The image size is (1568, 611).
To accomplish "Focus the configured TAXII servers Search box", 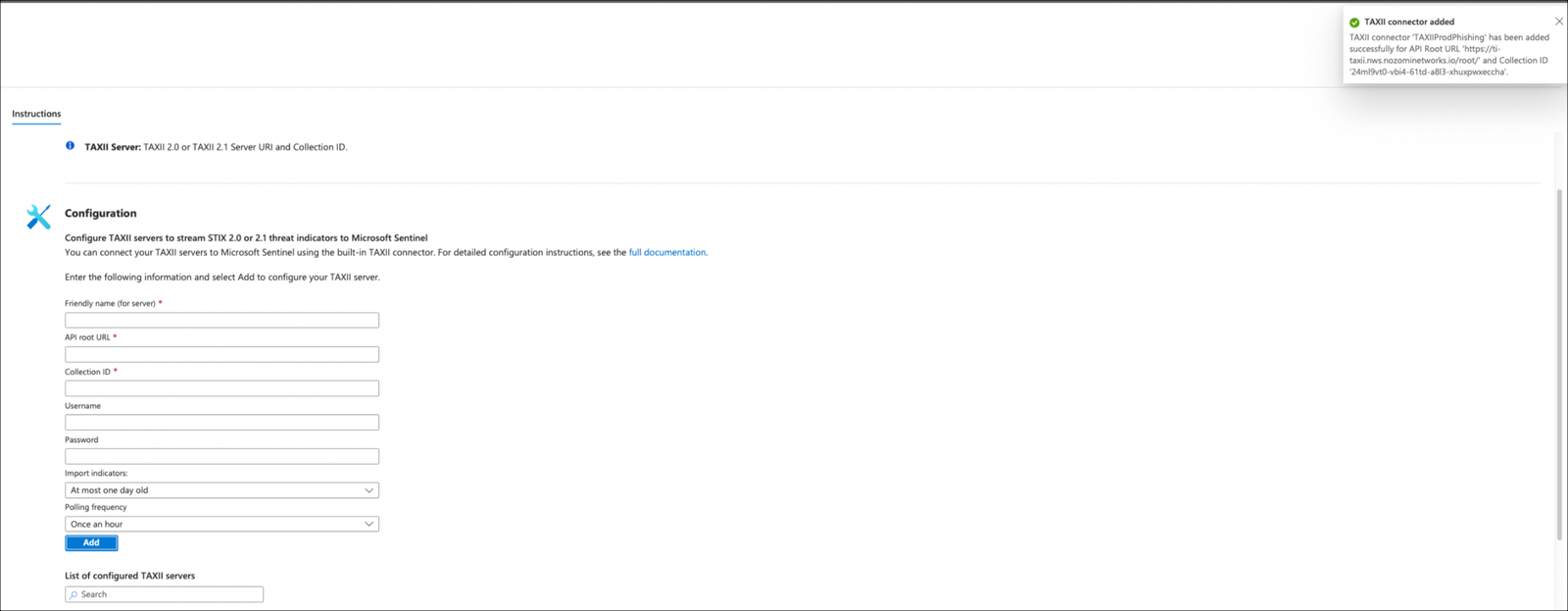I will (164, 594).
